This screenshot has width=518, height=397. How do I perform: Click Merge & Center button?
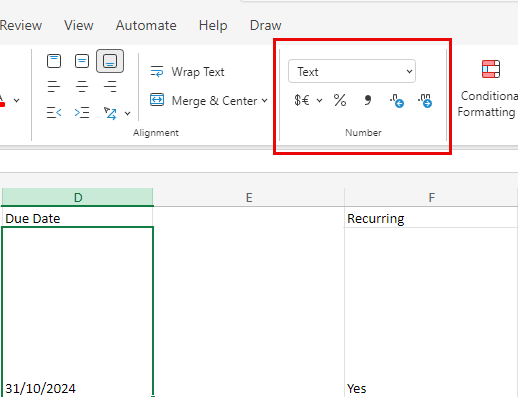click(x=204, y=100)
